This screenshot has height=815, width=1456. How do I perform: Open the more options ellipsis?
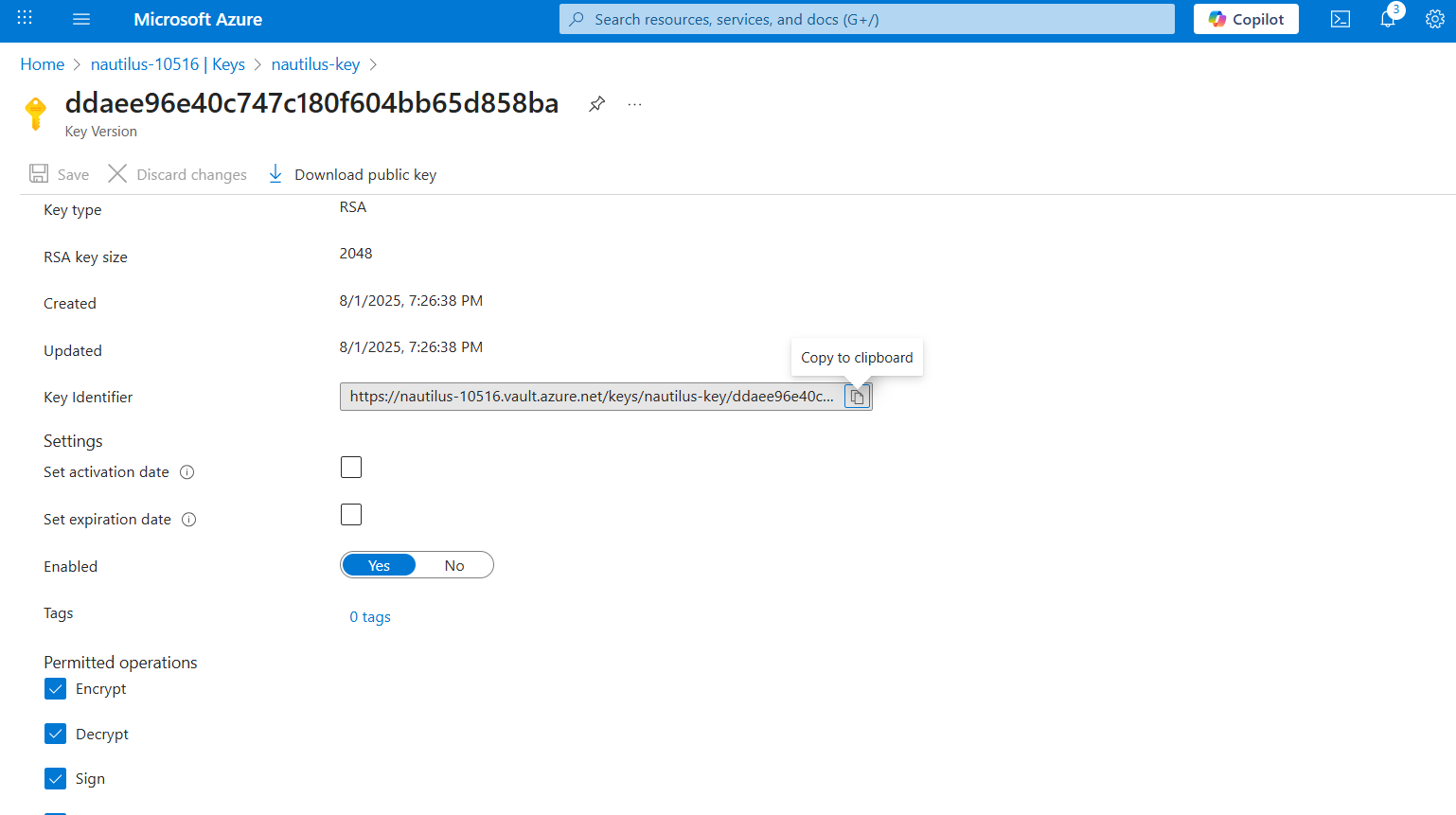[634, 104]
